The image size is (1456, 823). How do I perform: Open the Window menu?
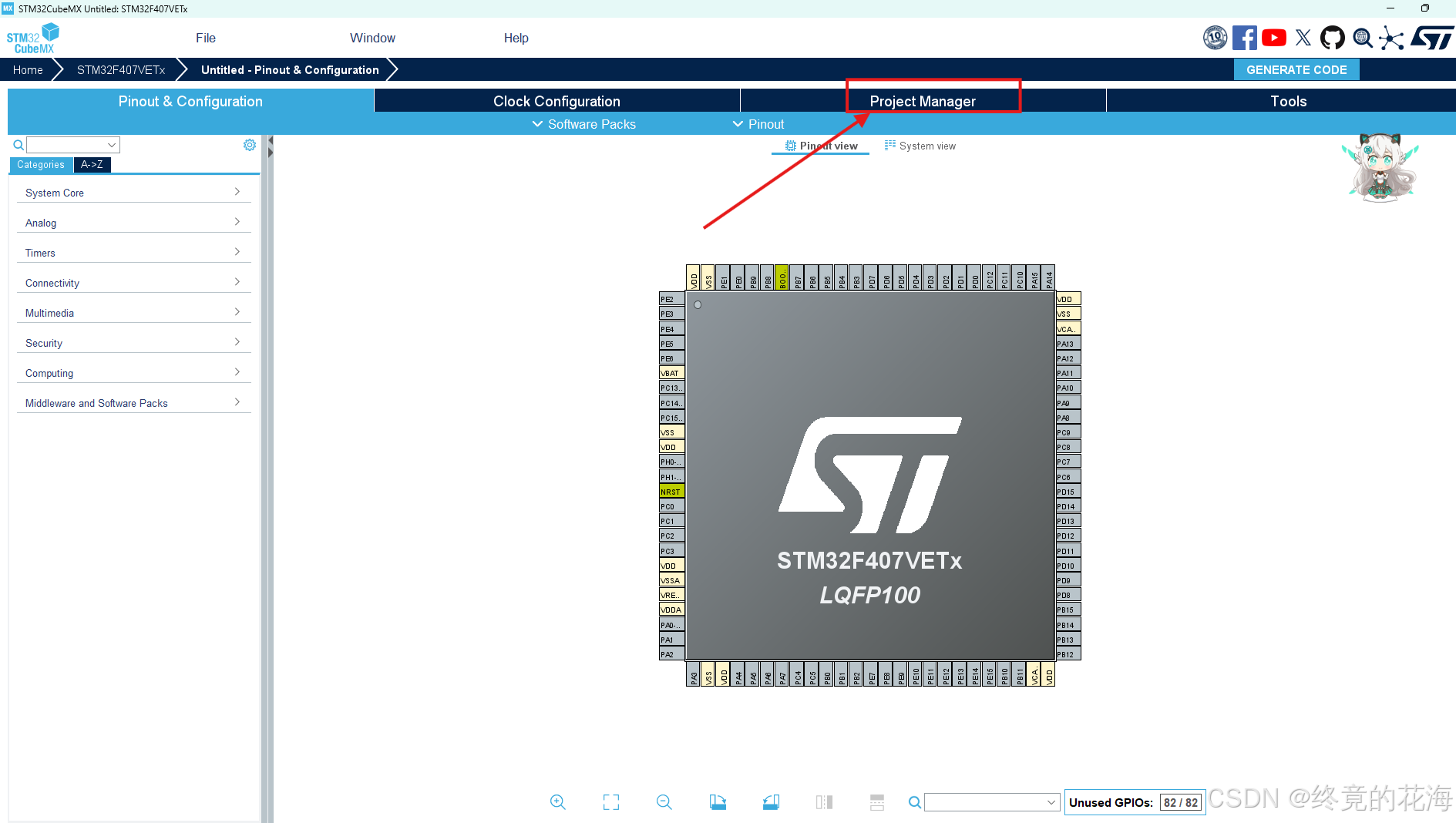click(x=372, y=38)
